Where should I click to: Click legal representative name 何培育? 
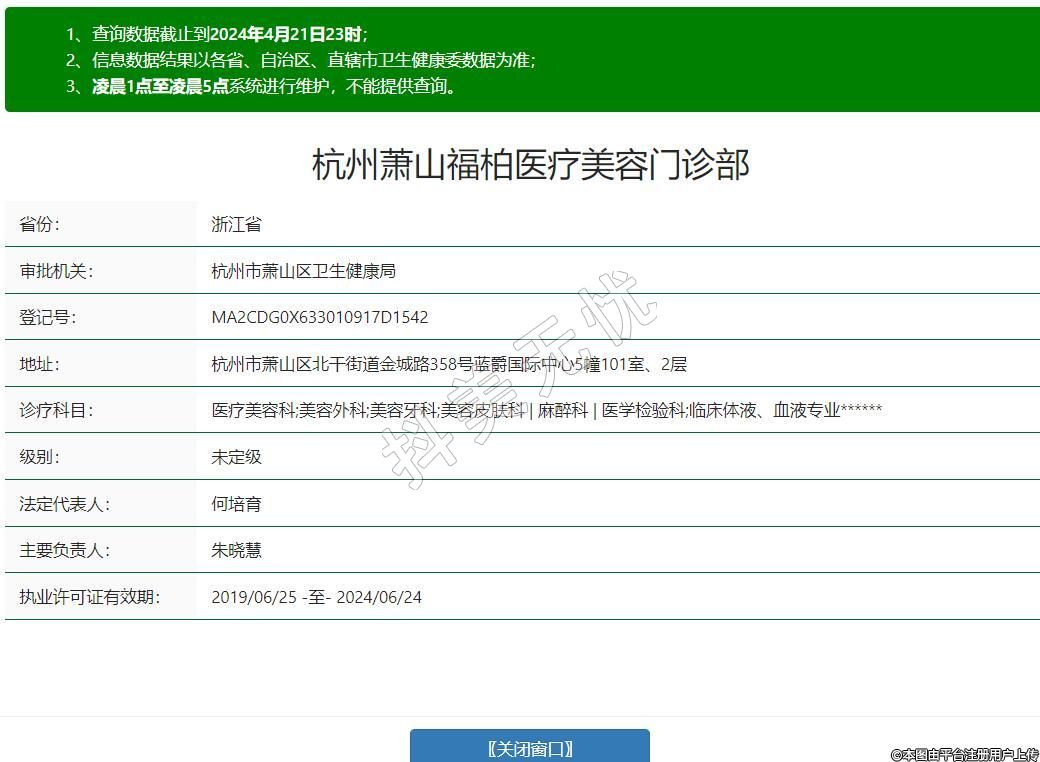coord(236,504)
